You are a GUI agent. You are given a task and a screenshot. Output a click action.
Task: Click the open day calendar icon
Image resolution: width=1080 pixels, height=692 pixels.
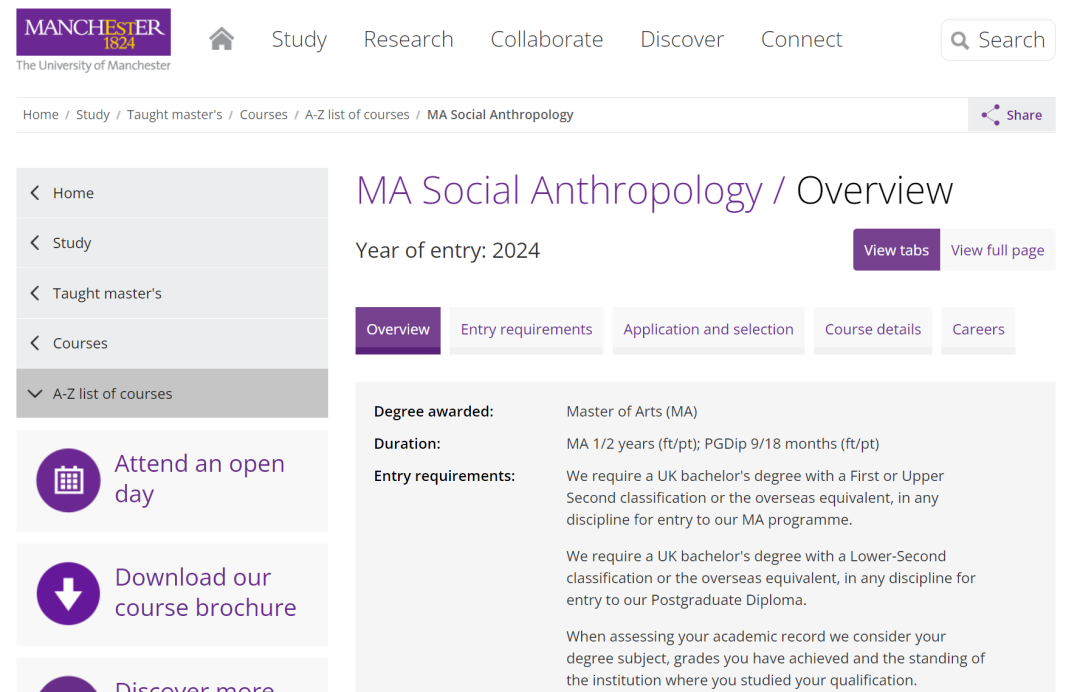click(x=68, y=480)
